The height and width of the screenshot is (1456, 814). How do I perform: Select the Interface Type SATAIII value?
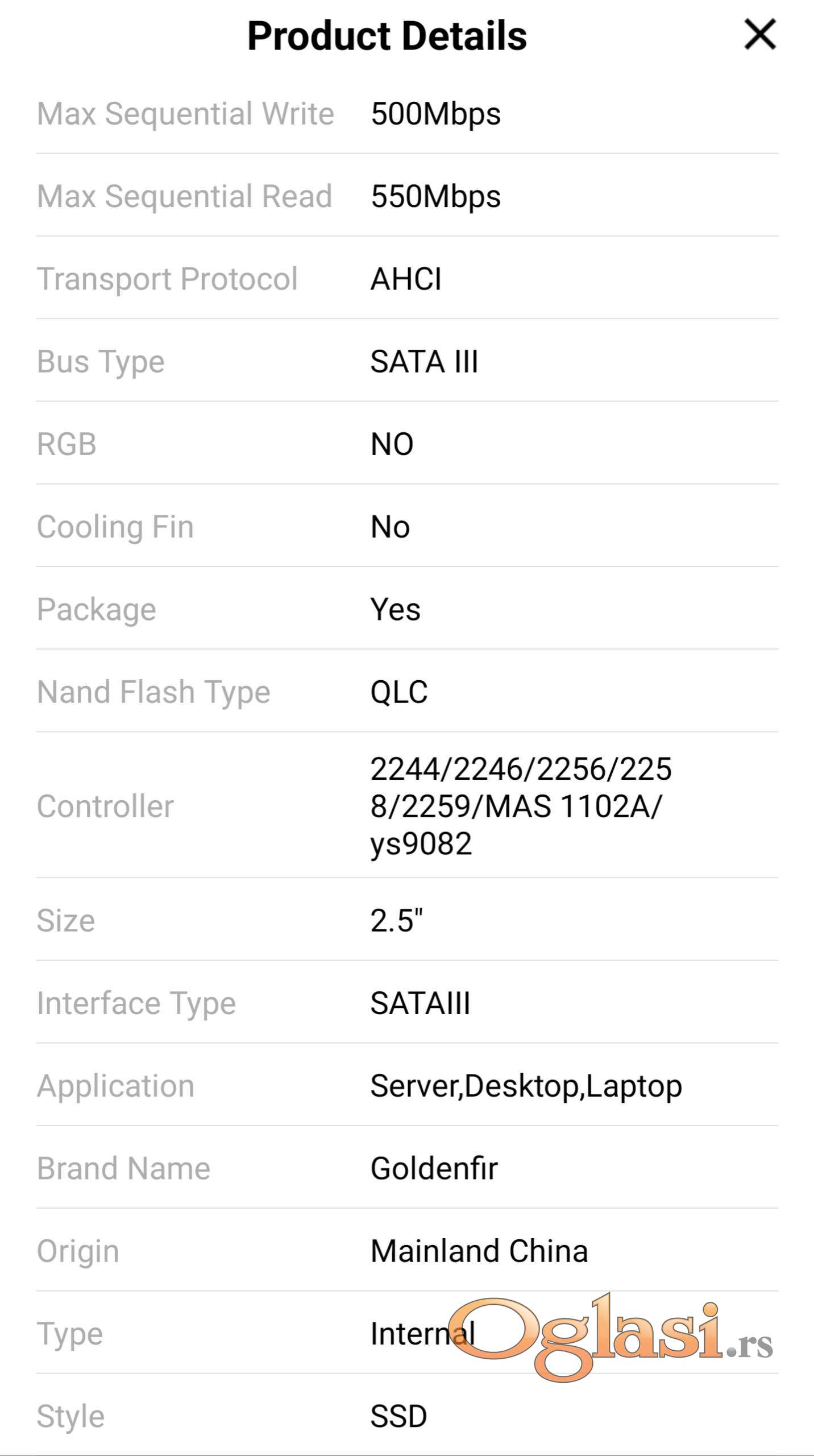[x=420, y=1003]
